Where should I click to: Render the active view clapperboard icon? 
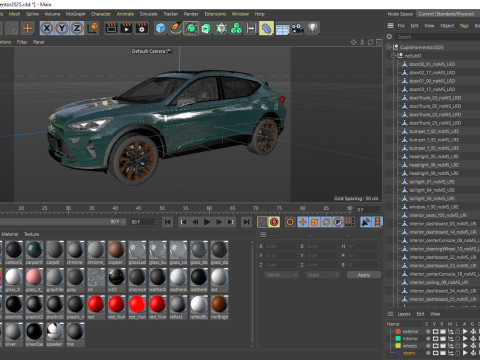[x=111, y=28]
